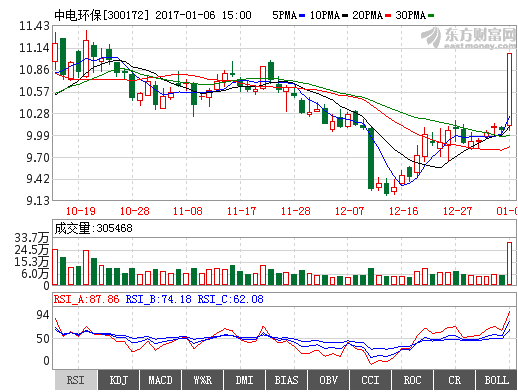Viewport: 518px width, 392px height.
Task: Switch to the CR indicator tab
Action: pos(455,380)
